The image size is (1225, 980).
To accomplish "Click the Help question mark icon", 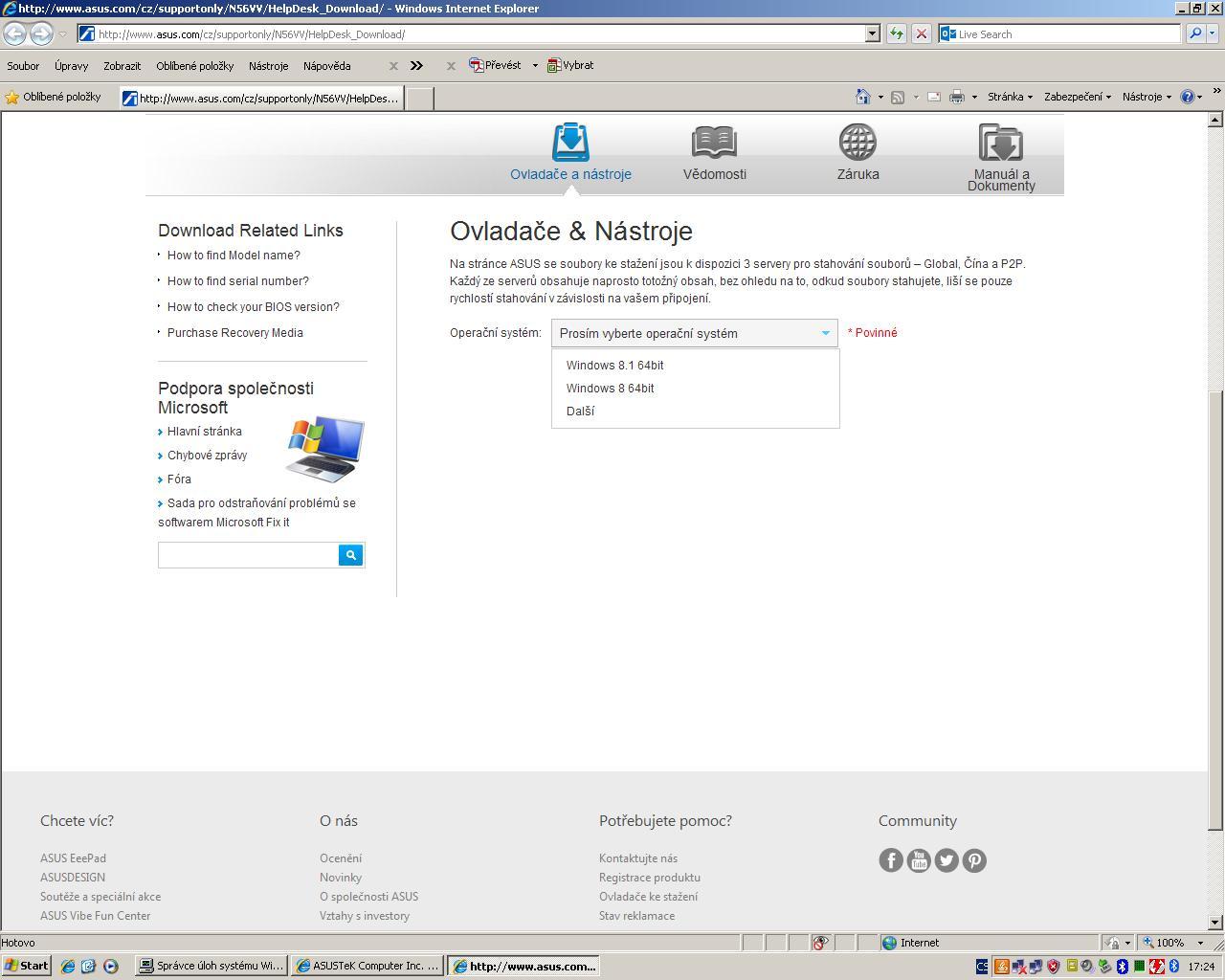I will [1188, 97].
